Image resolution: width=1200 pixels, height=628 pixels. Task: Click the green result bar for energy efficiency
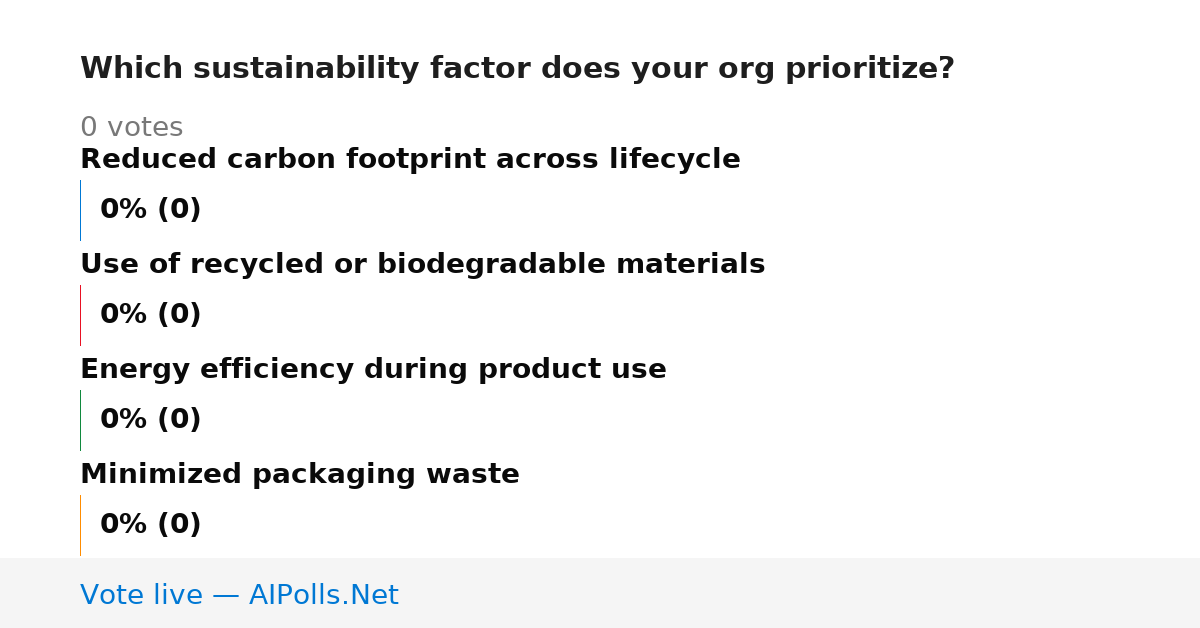[80, 420]
